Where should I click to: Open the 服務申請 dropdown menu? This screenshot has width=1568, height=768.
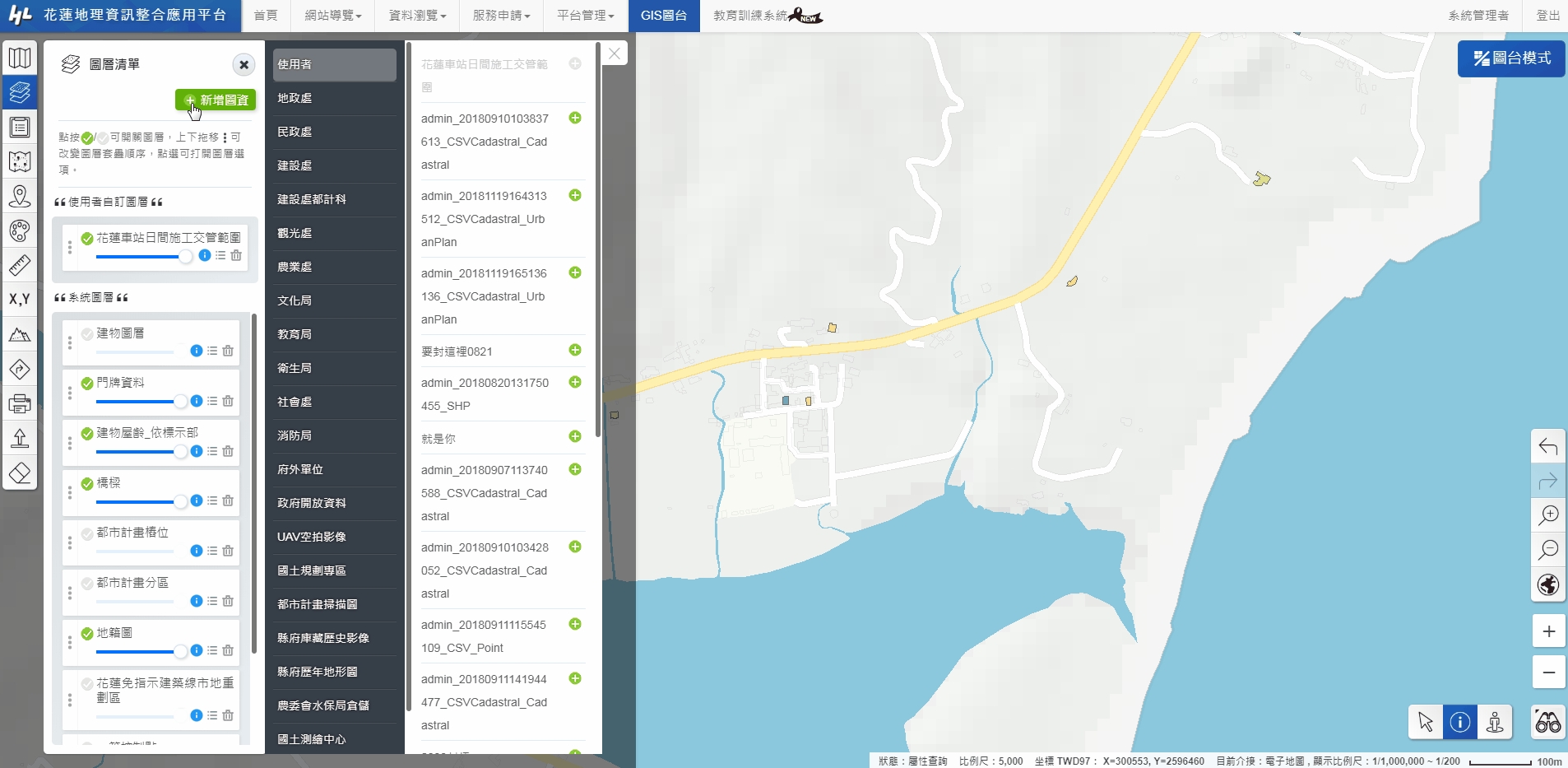(501, 16)
